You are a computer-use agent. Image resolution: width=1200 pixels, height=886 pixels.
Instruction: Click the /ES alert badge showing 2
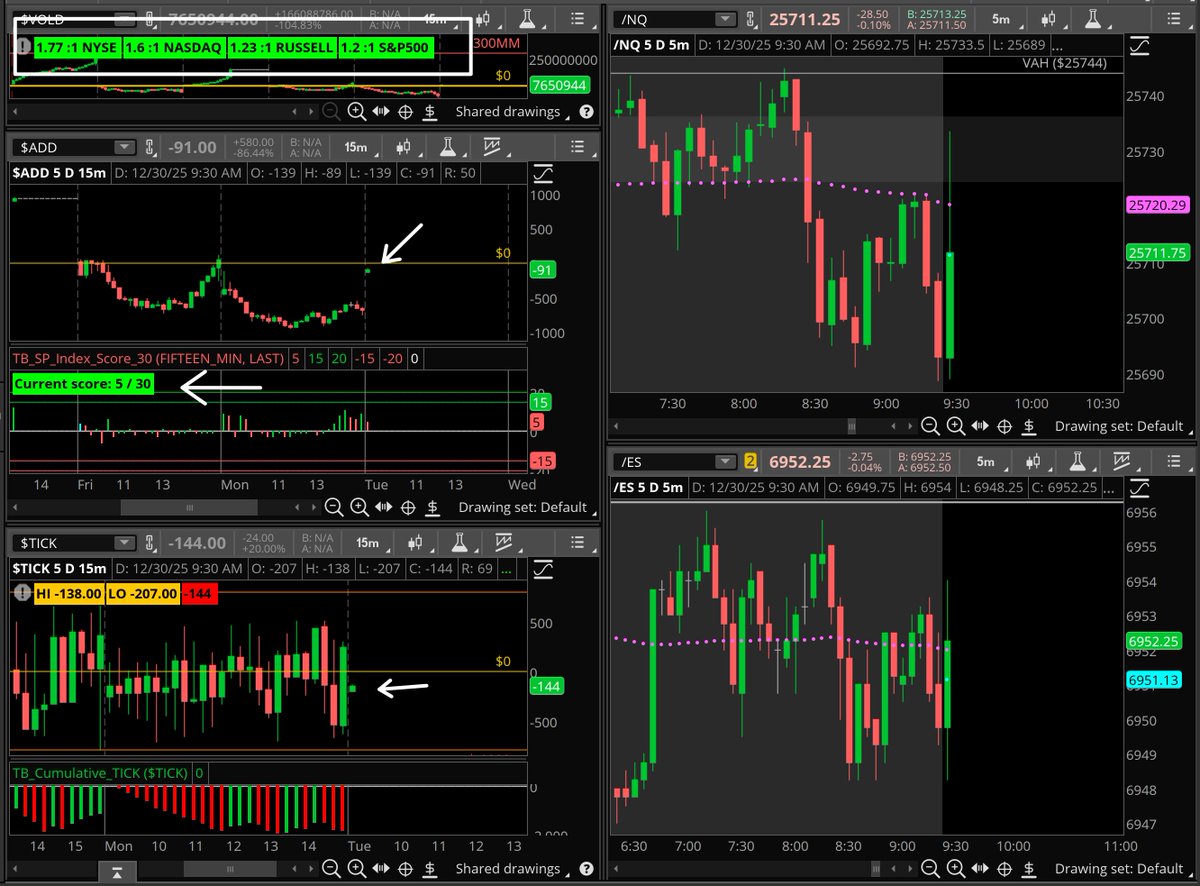750,462
